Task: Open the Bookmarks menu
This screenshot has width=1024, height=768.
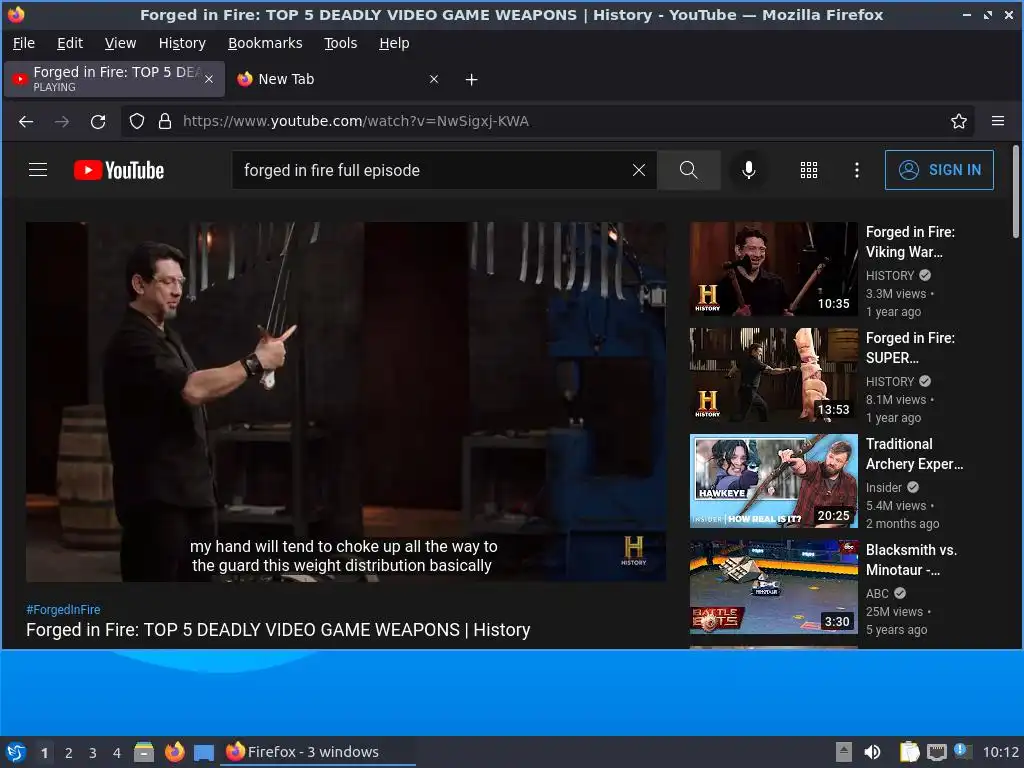Action: (x=264, y=43)
